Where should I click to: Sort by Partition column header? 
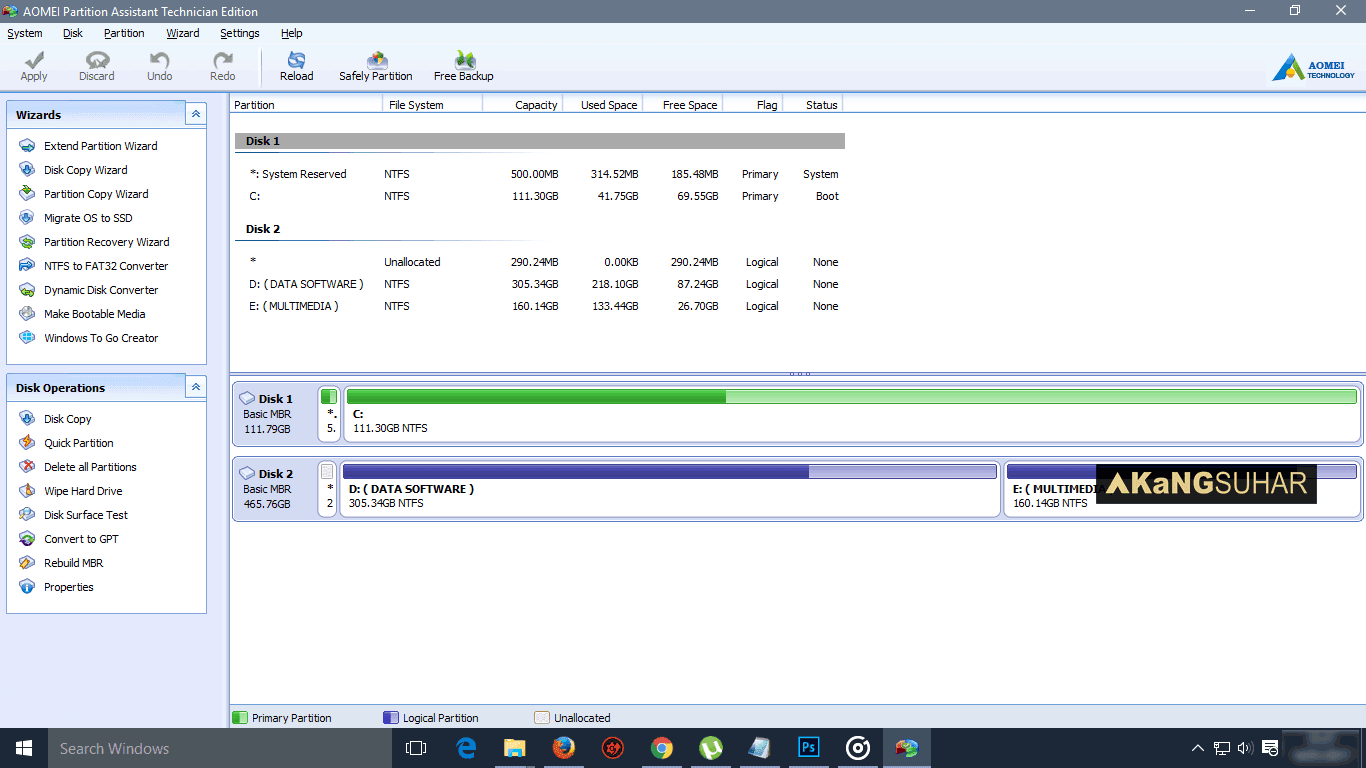307,104
